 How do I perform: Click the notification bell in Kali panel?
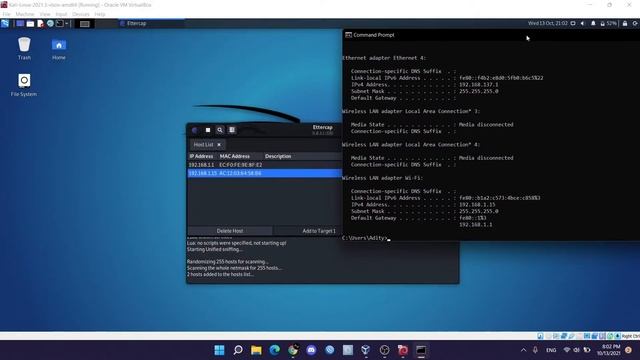click(593, 24)
